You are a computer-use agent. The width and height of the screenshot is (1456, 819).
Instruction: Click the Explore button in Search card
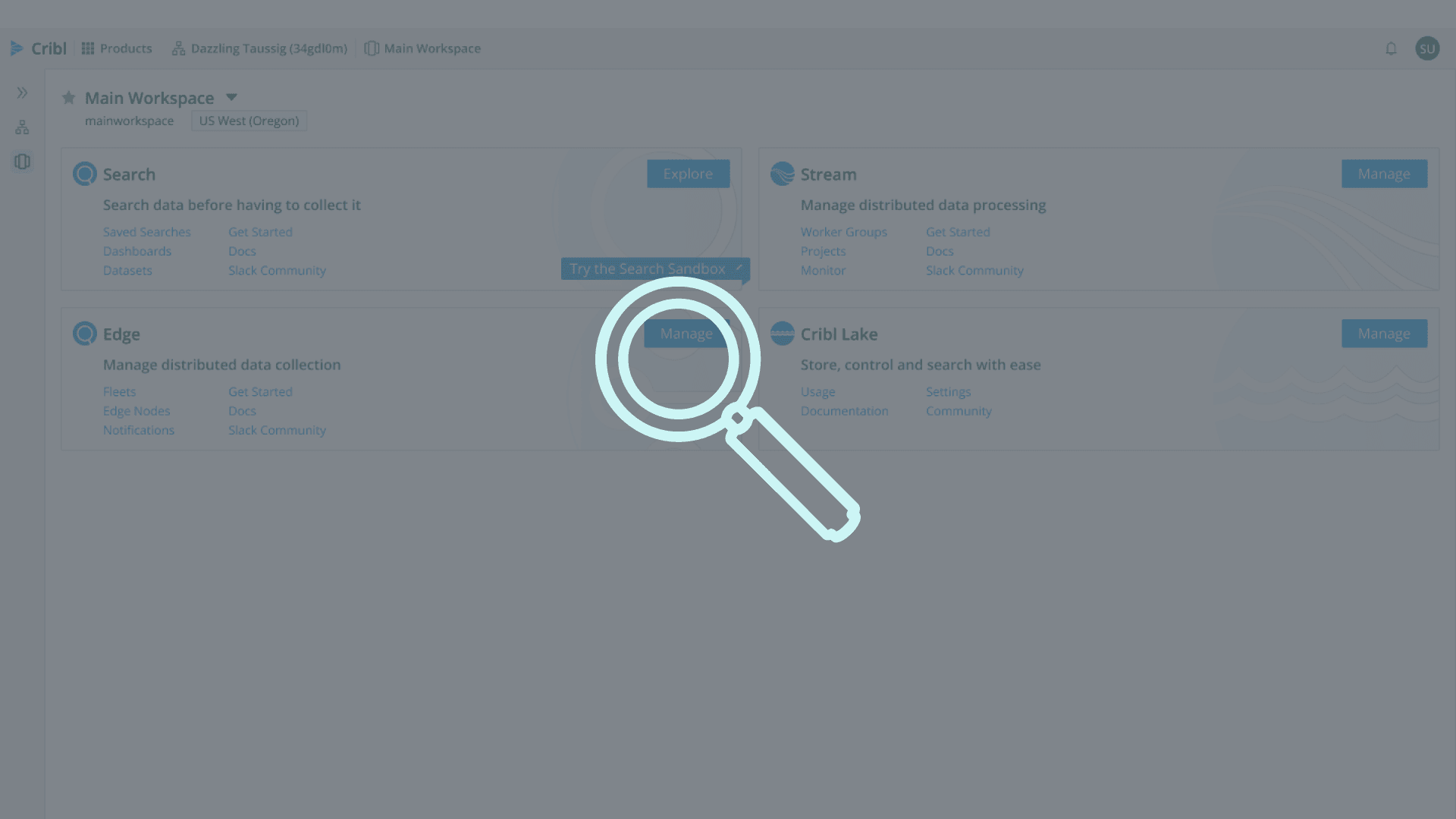(688, 174)
